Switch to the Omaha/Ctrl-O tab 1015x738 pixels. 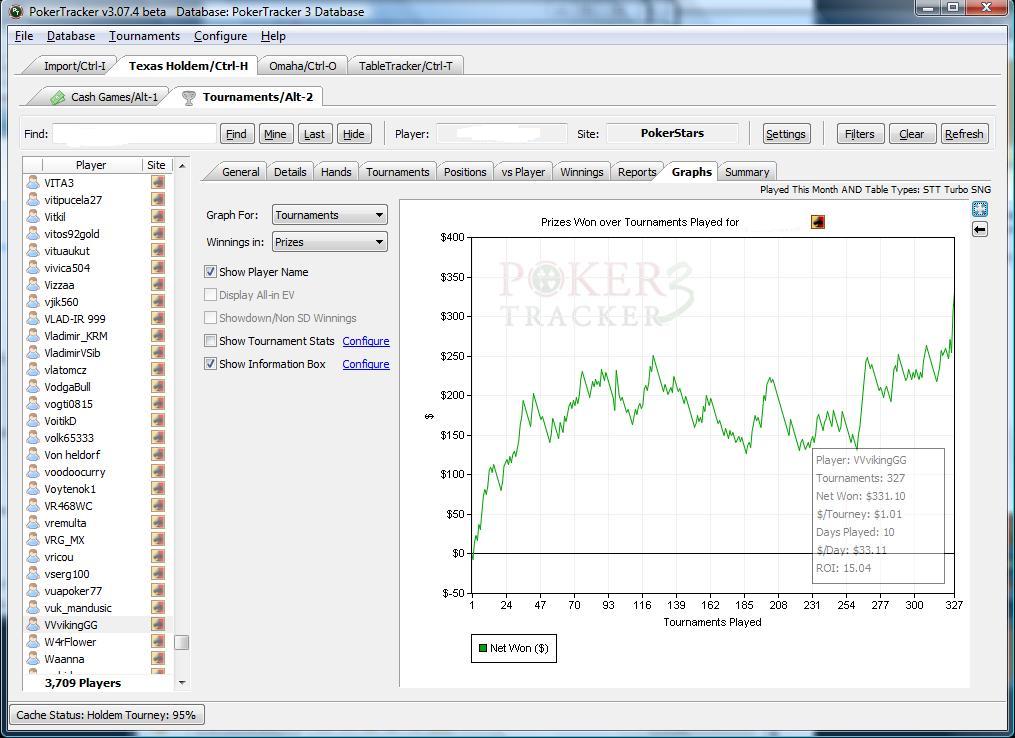click(302, 65)
